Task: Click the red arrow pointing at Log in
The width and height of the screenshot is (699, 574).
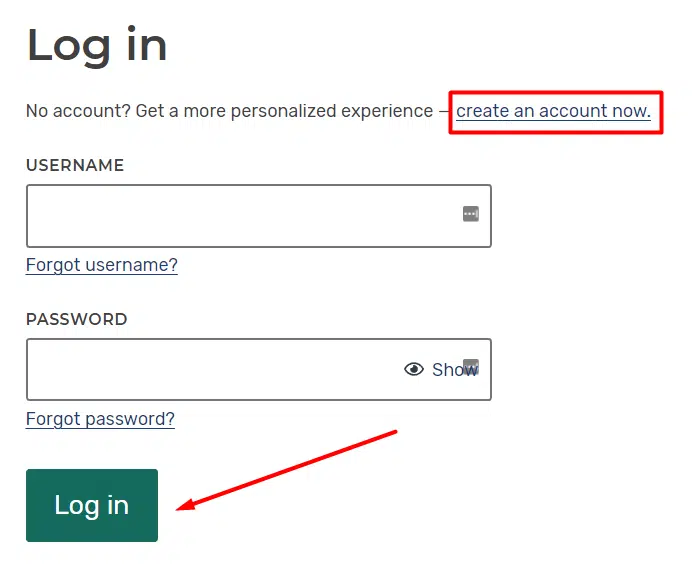Action: [x=288, y=470]
